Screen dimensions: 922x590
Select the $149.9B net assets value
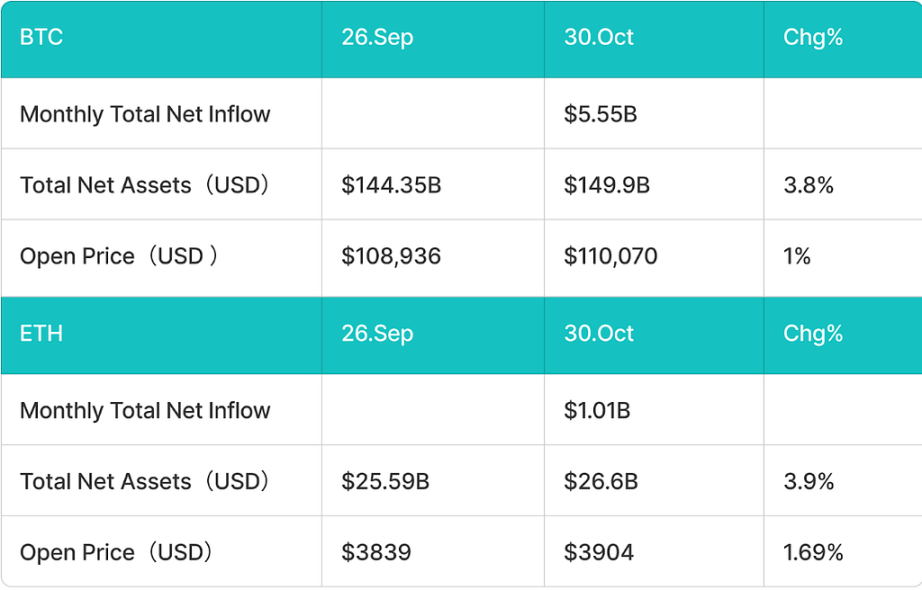(607, 185)
